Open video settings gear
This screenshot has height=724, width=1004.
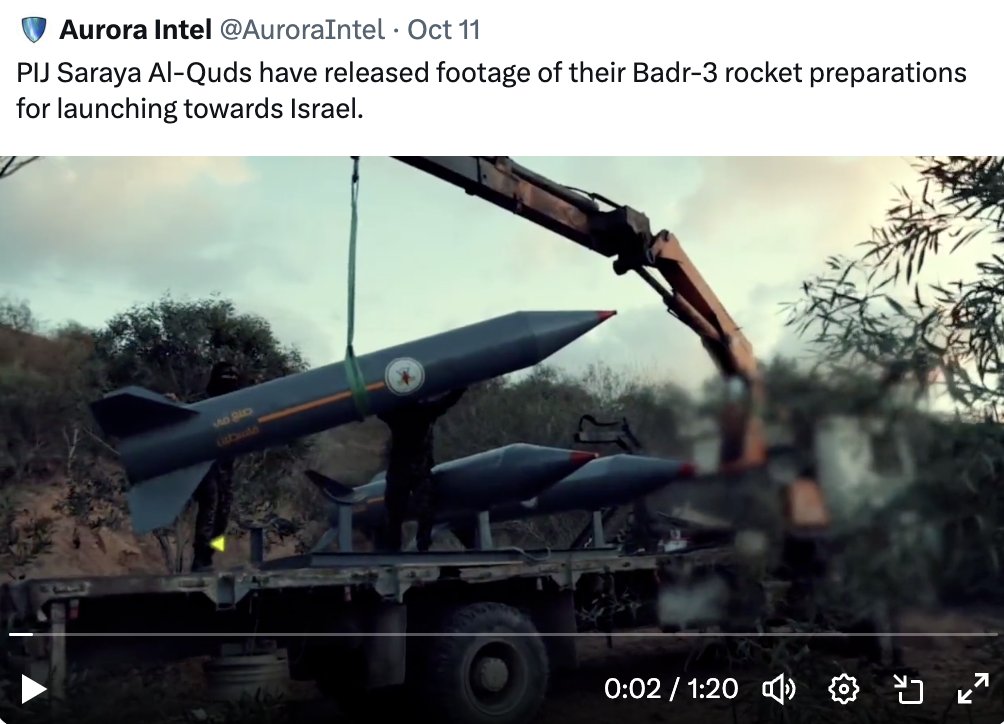[x=843, y=689]
